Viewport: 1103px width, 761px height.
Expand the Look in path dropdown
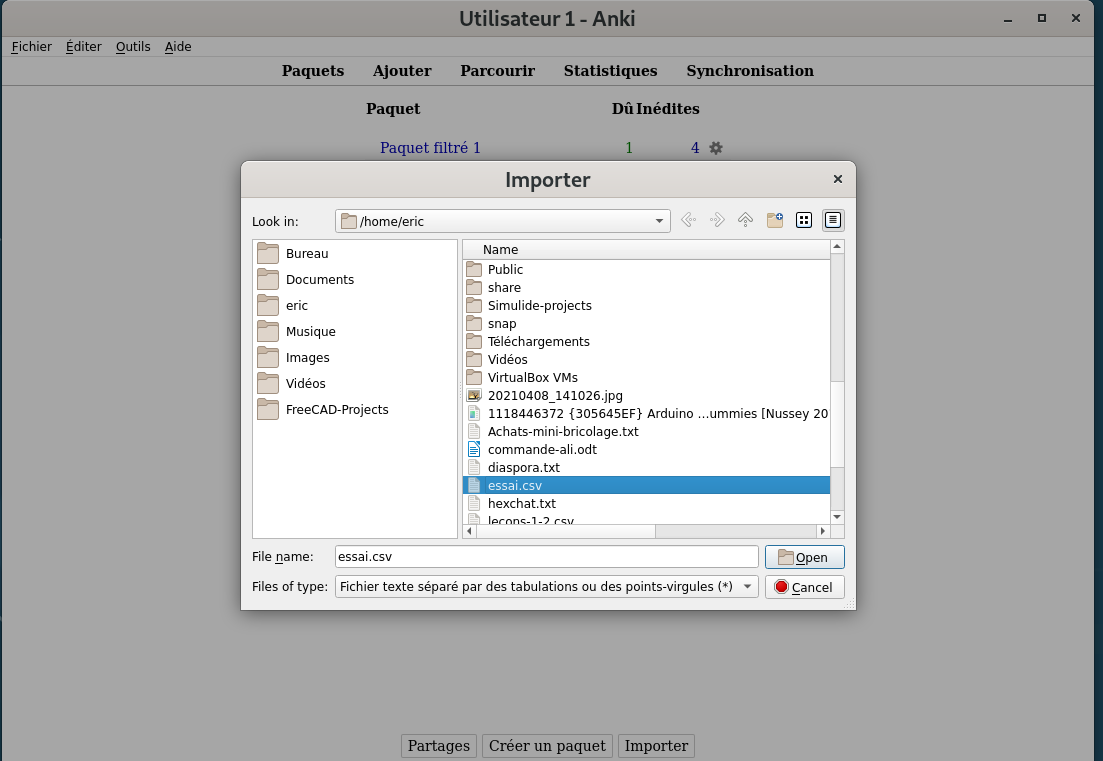[x=659, y=221]
